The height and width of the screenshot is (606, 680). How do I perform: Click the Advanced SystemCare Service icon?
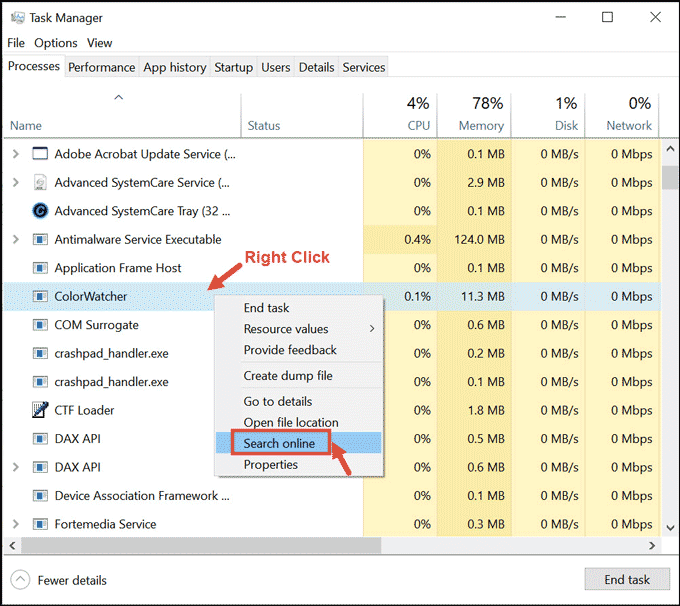click(40, 183)
